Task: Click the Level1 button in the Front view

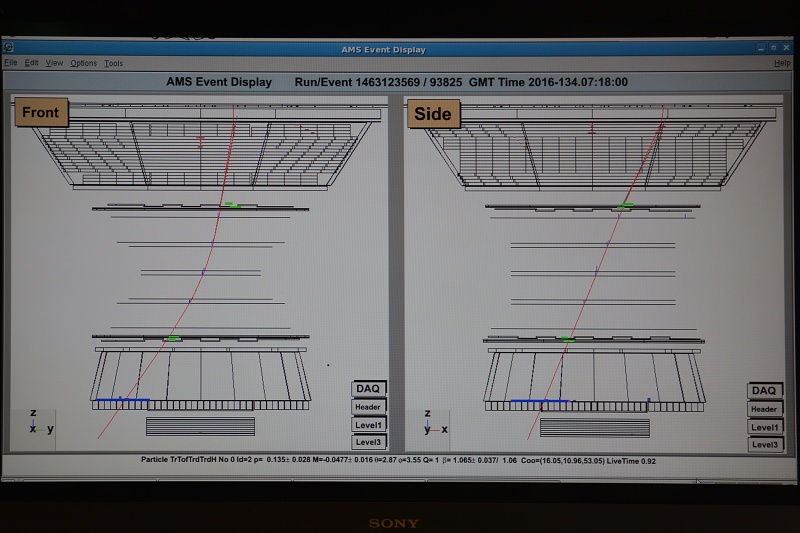Action: click(368, 425)
